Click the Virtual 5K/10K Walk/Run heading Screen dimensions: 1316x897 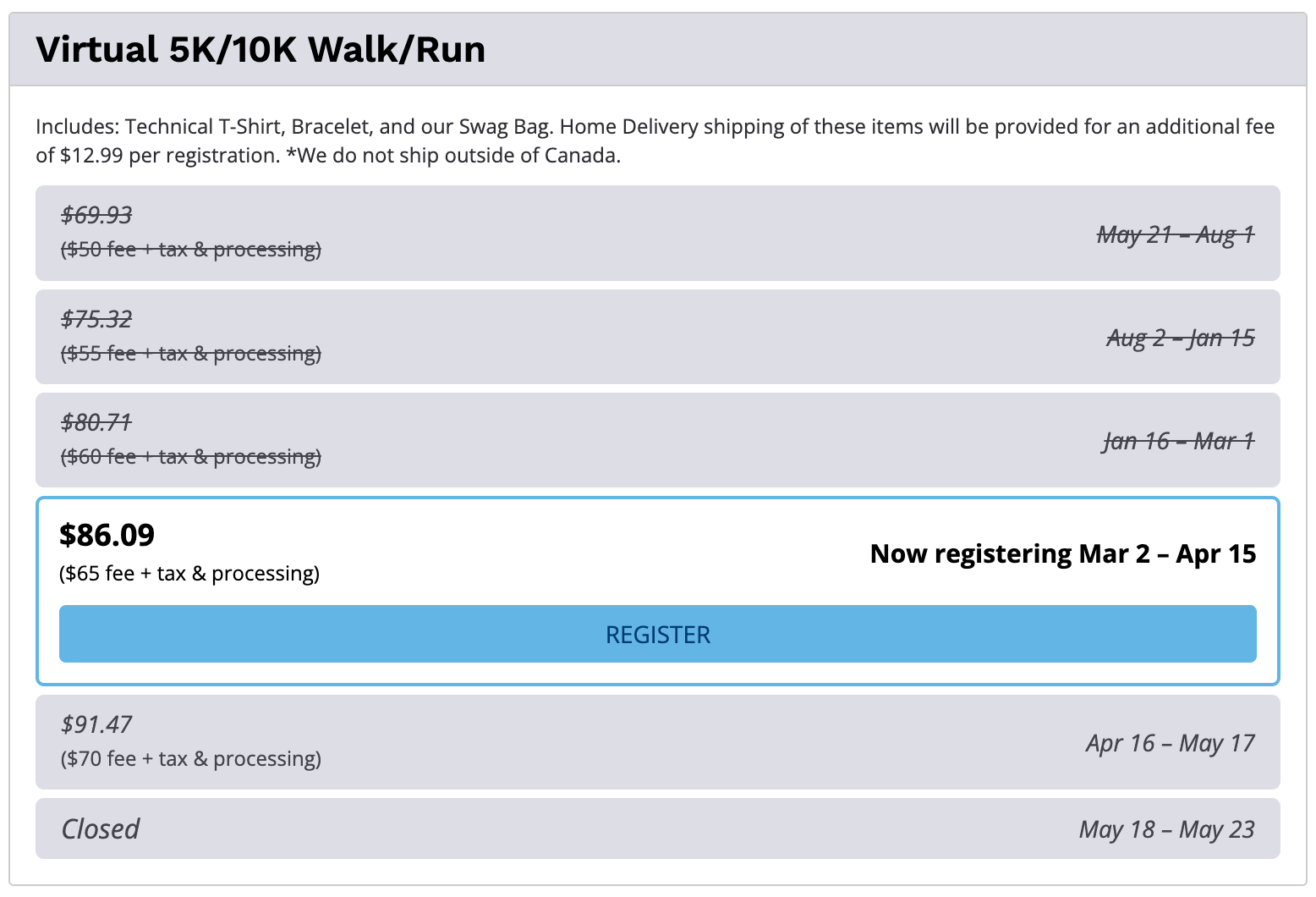coord(260,49)
